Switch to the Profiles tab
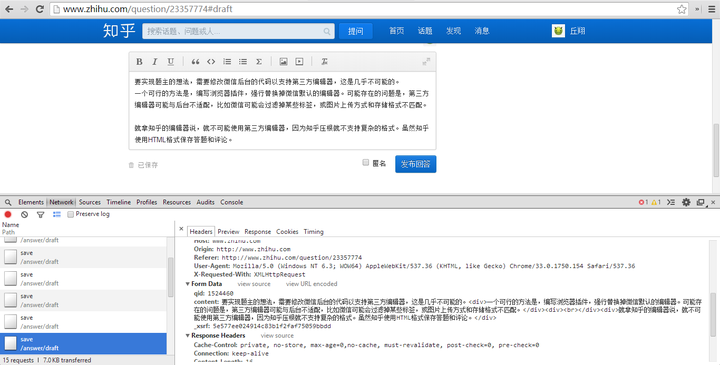The width and height of the screenshot is (720, 365). tap(146, 202)
